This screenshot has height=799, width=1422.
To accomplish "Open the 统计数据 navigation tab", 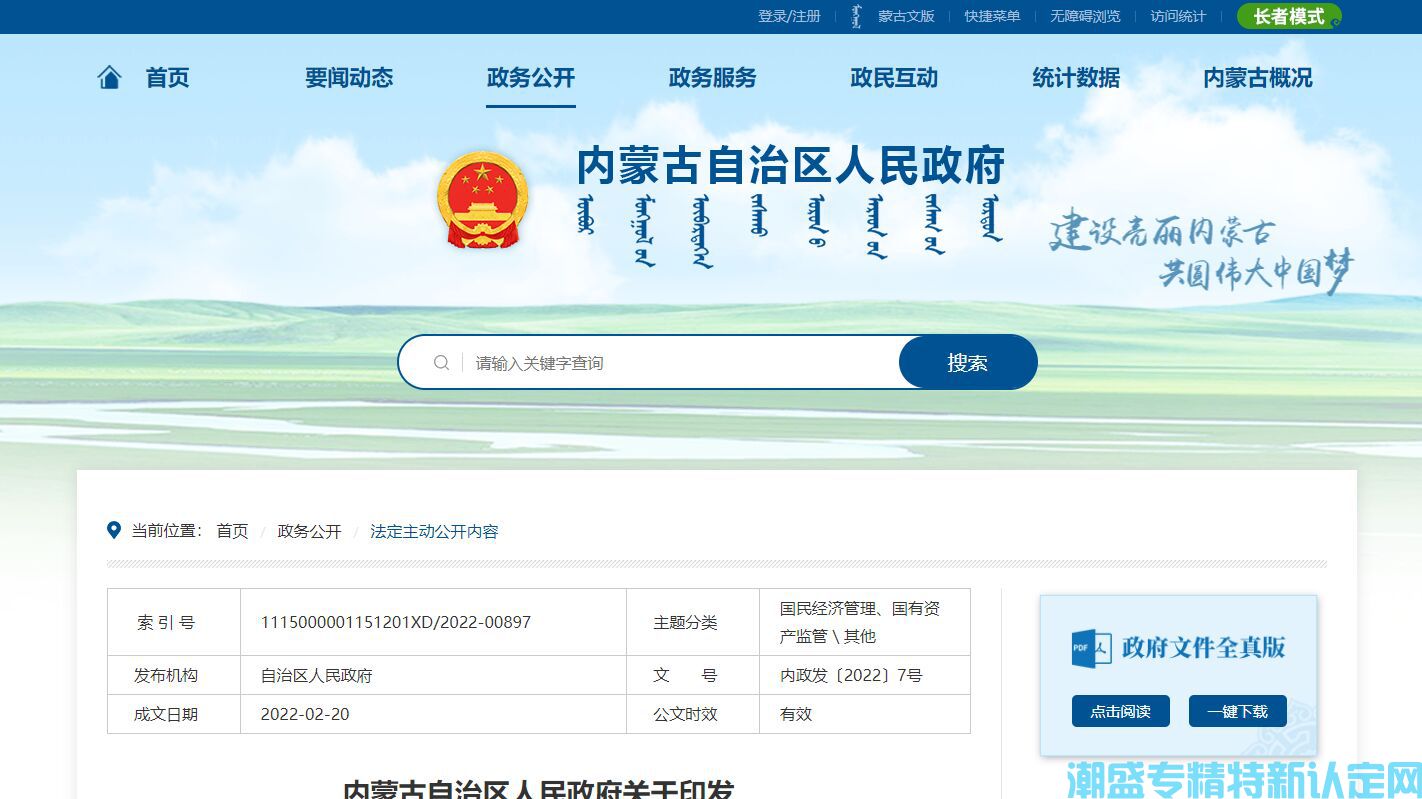I will [x=1076, y=78].
